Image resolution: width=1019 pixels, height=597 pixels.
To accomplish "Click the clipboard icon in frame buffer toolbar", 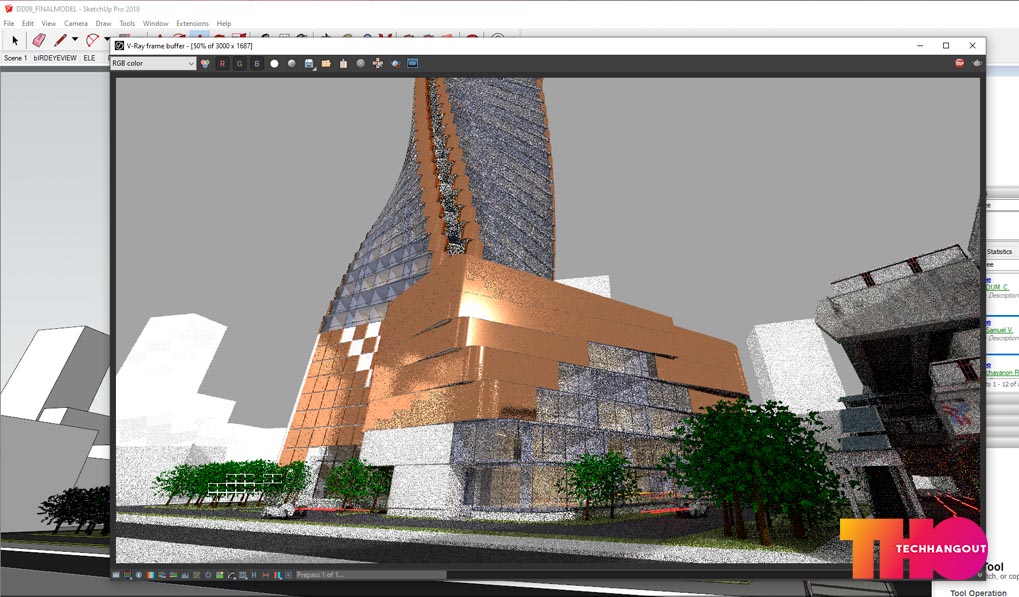I will pos(343,64).
